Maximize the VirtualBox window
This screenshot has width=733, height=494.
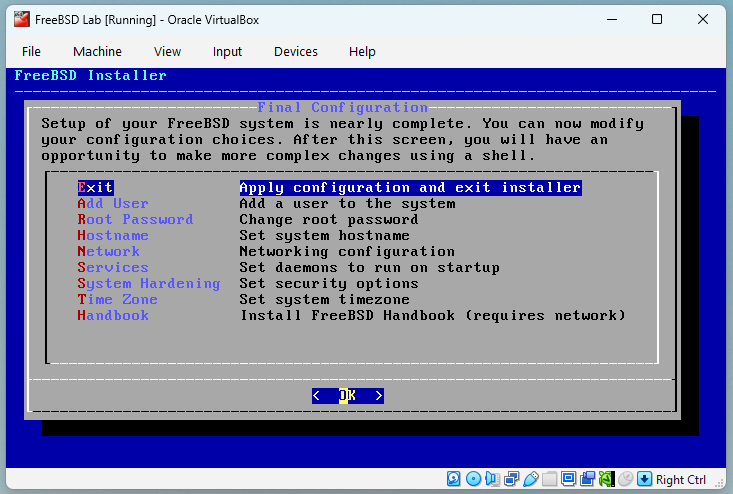[657, 20]
